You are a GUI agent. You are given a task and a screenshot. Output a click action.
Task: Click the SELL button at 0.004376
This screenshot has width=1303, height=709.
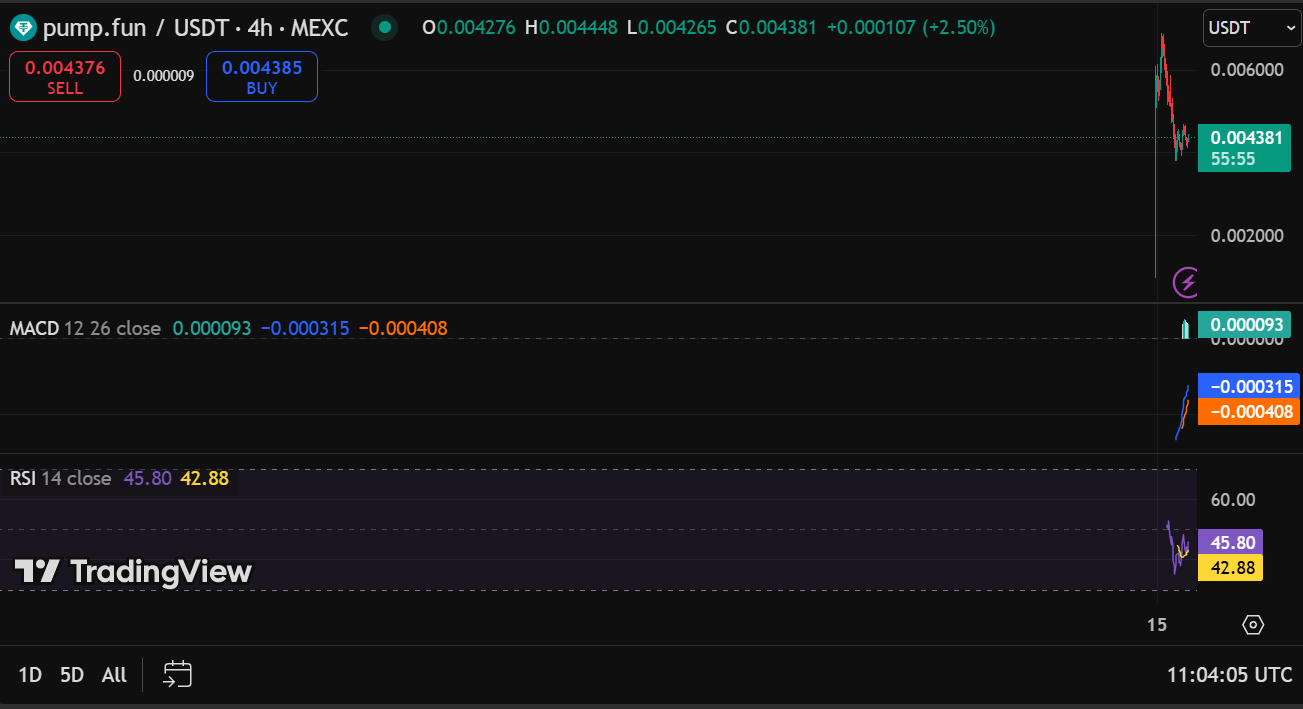pos(65,77)
